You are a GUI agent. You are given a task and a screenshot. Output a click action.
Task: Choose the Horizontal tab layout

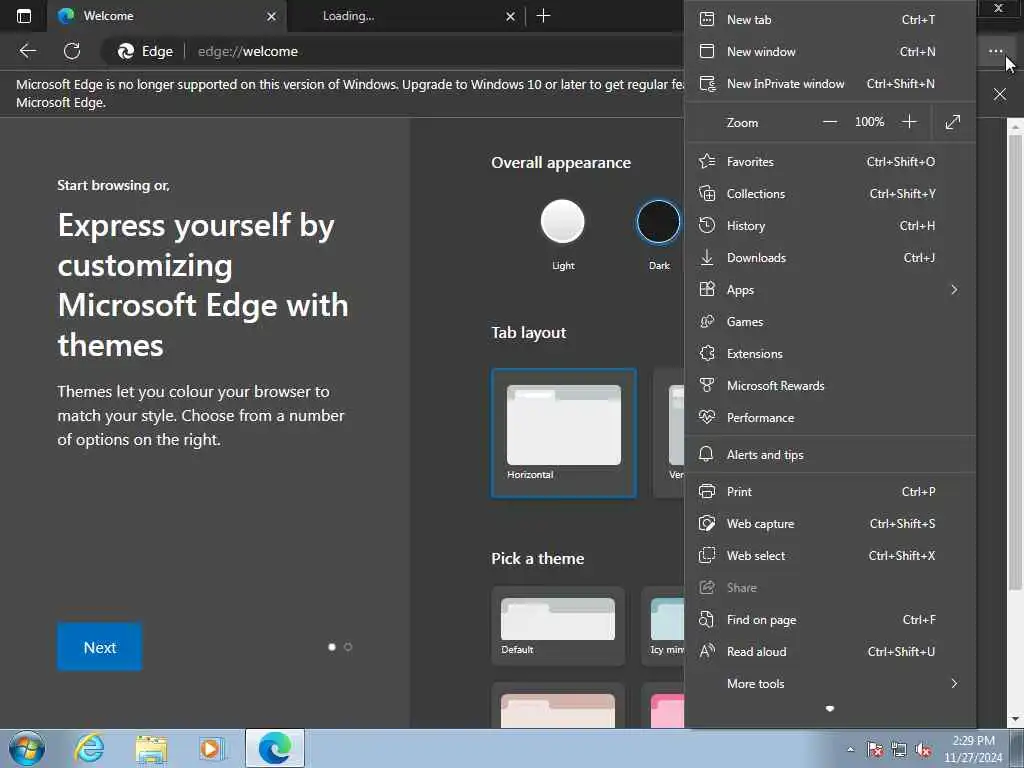[564, 433]
